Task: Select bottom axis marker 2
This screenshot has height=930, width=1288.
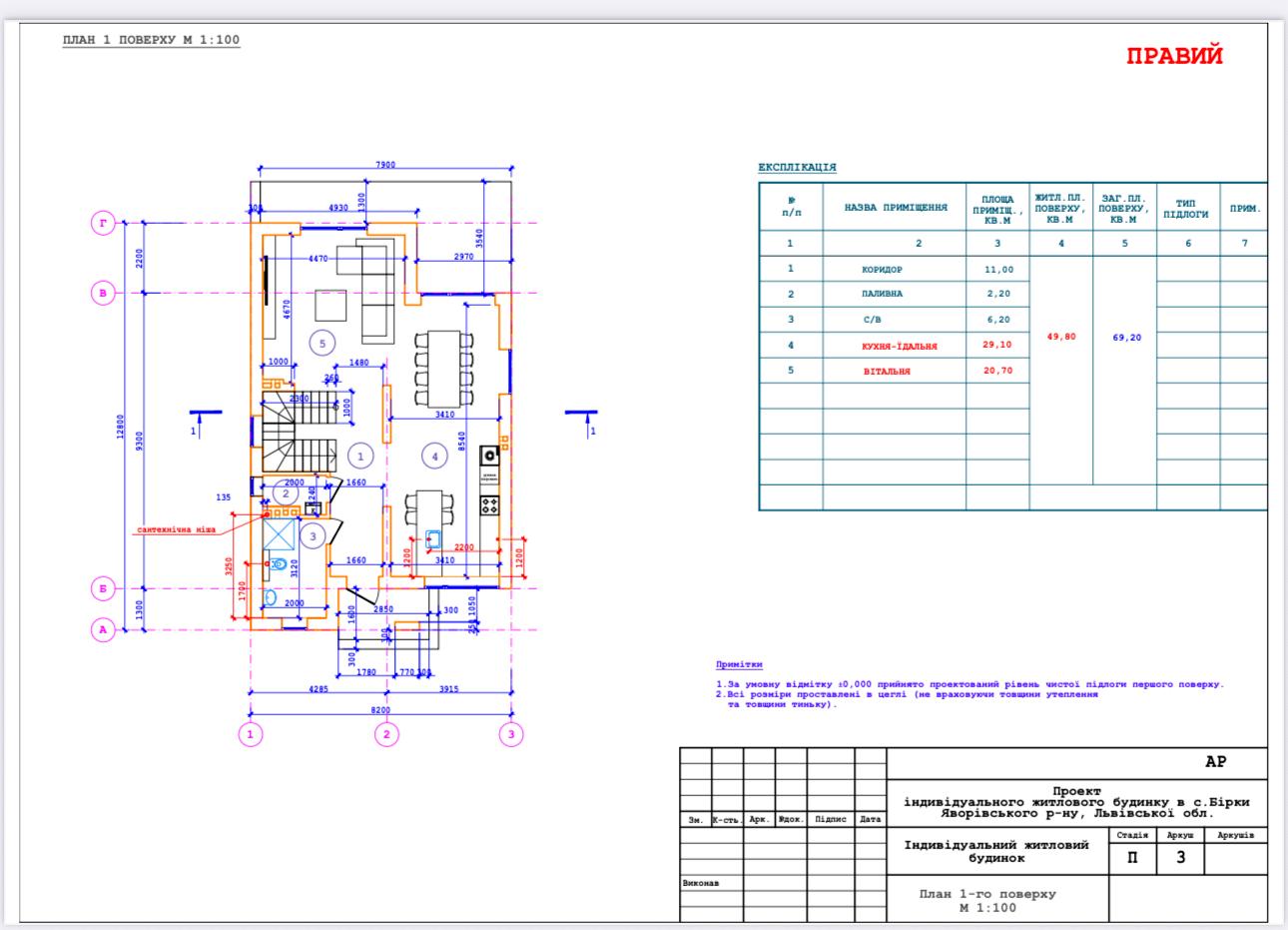Action: (x=385, y=735)
